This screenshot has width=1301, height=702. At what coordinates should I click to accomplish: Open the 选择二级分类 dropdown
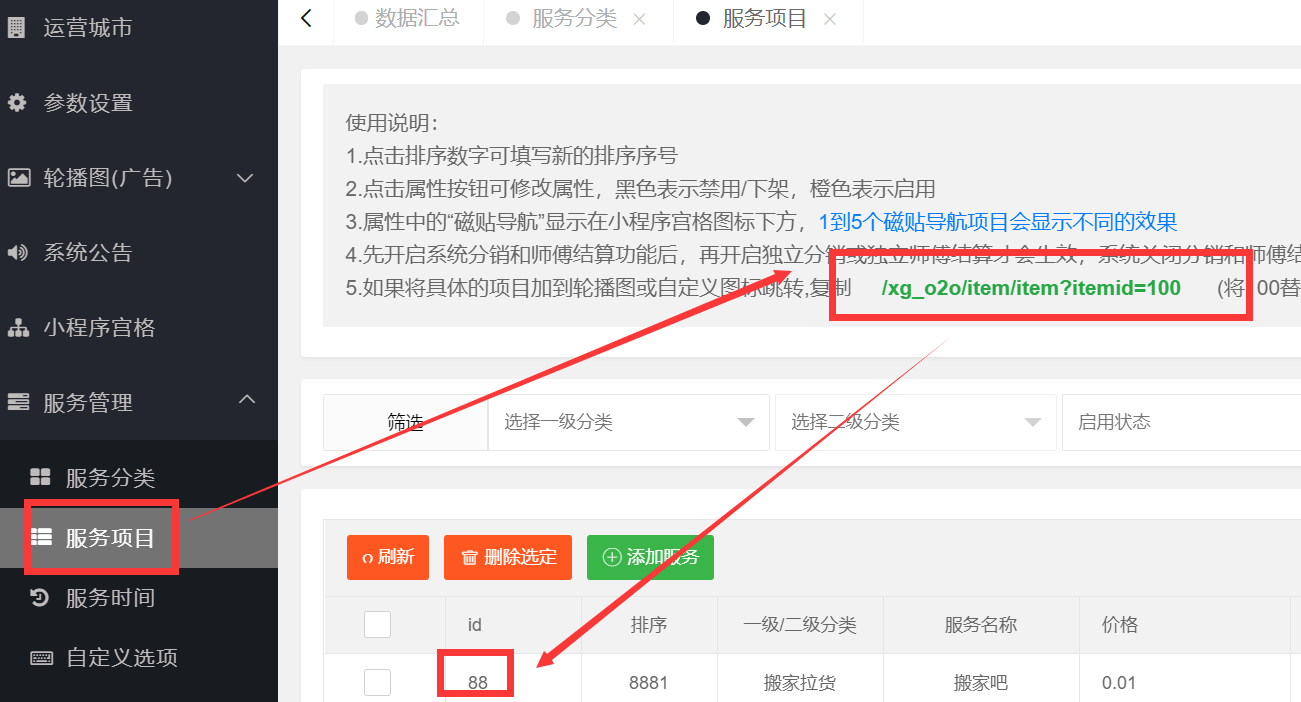tap(915, 422)
